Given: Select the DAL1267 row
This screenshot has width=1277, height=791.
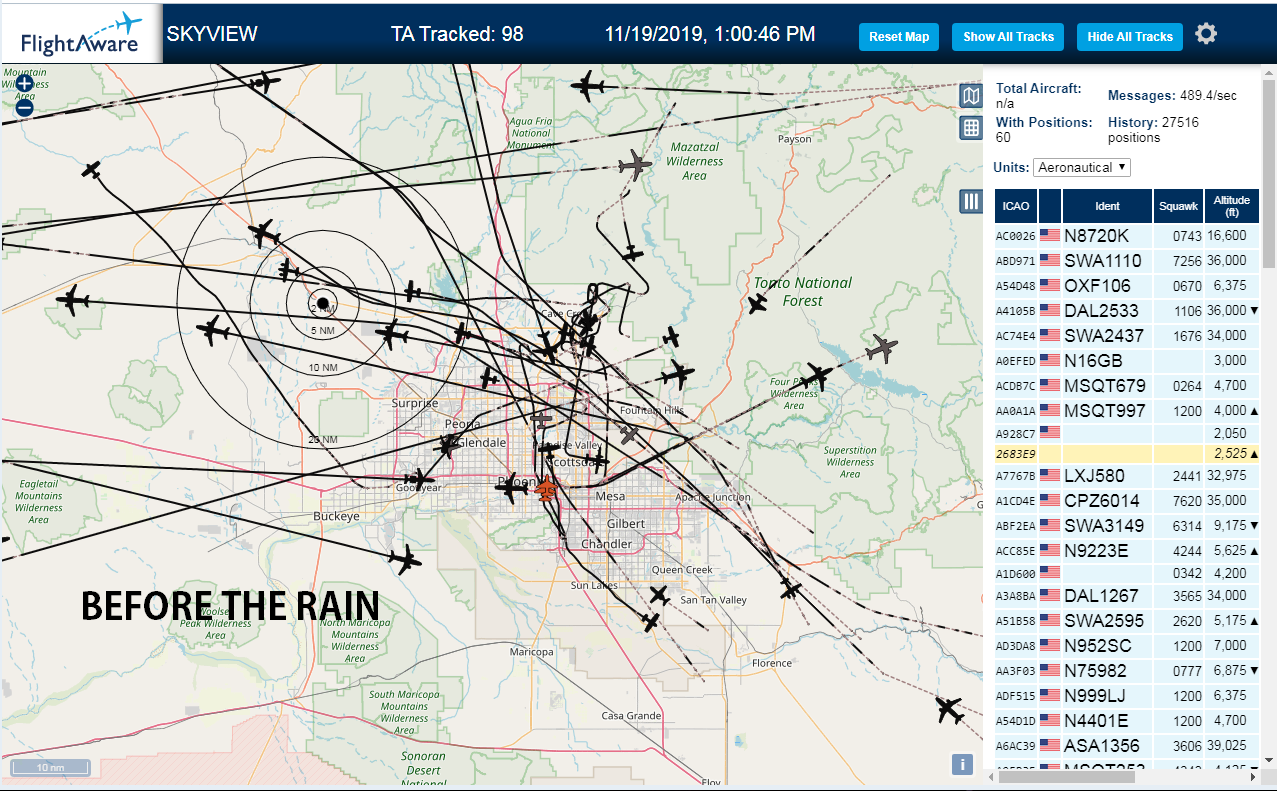Looking at the screenshot, I should click(1128, 596).
